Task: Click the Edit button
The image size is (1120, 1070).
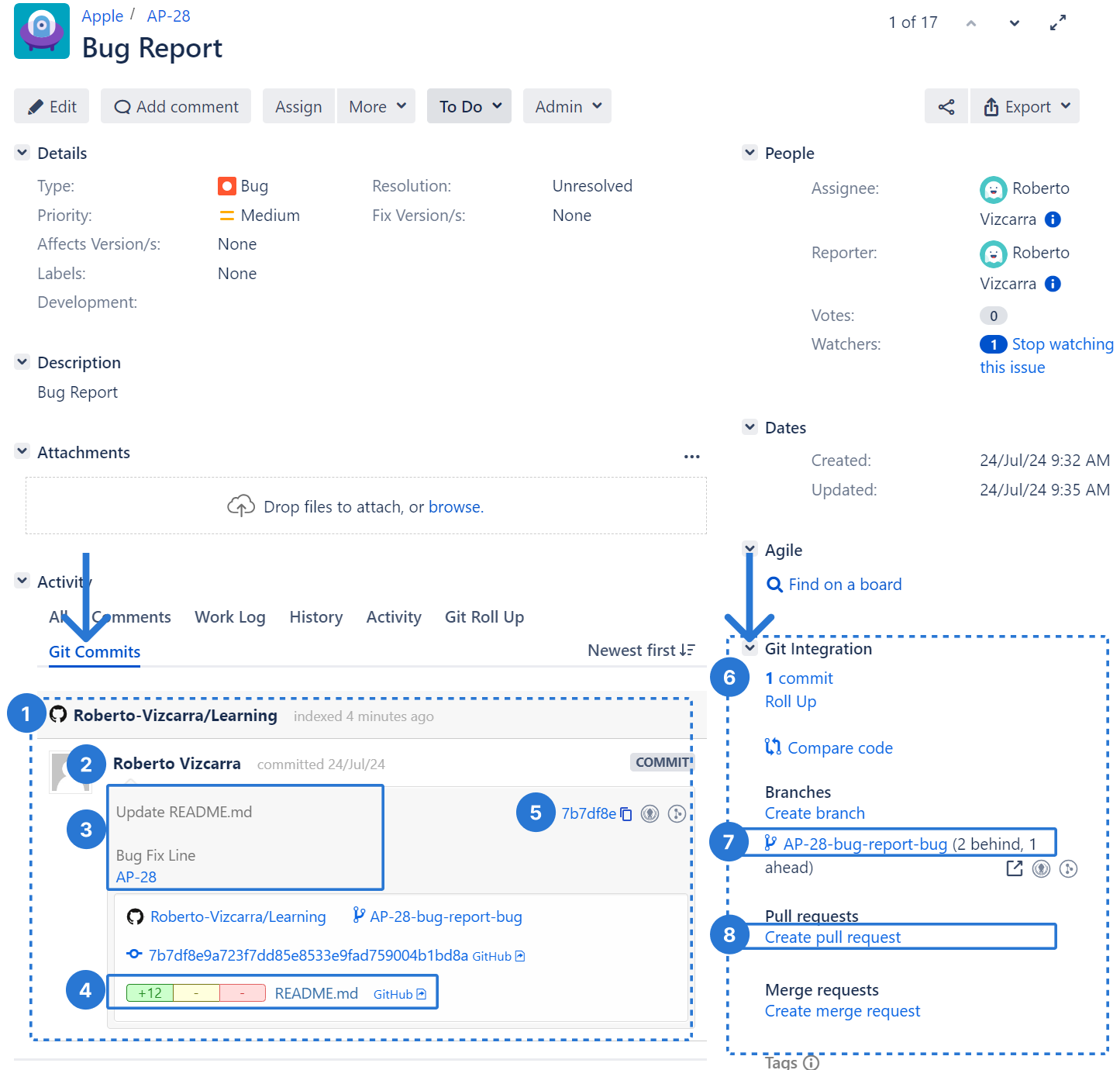Action: point(52,106)
